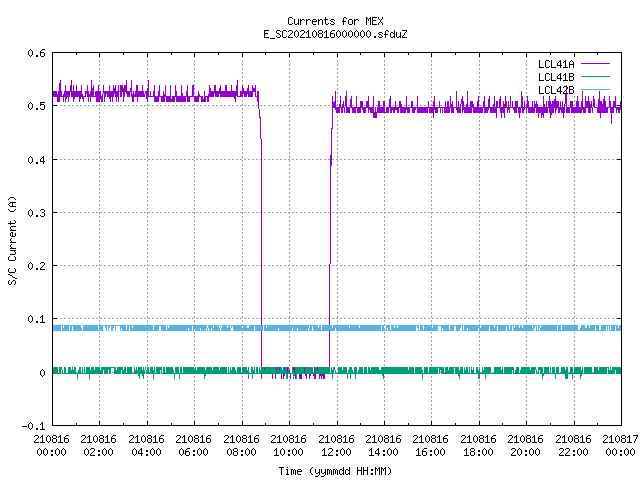Click the chart title 'Currents for MEX'
This screenshot has width=640, height=480.
coord(335,21)
